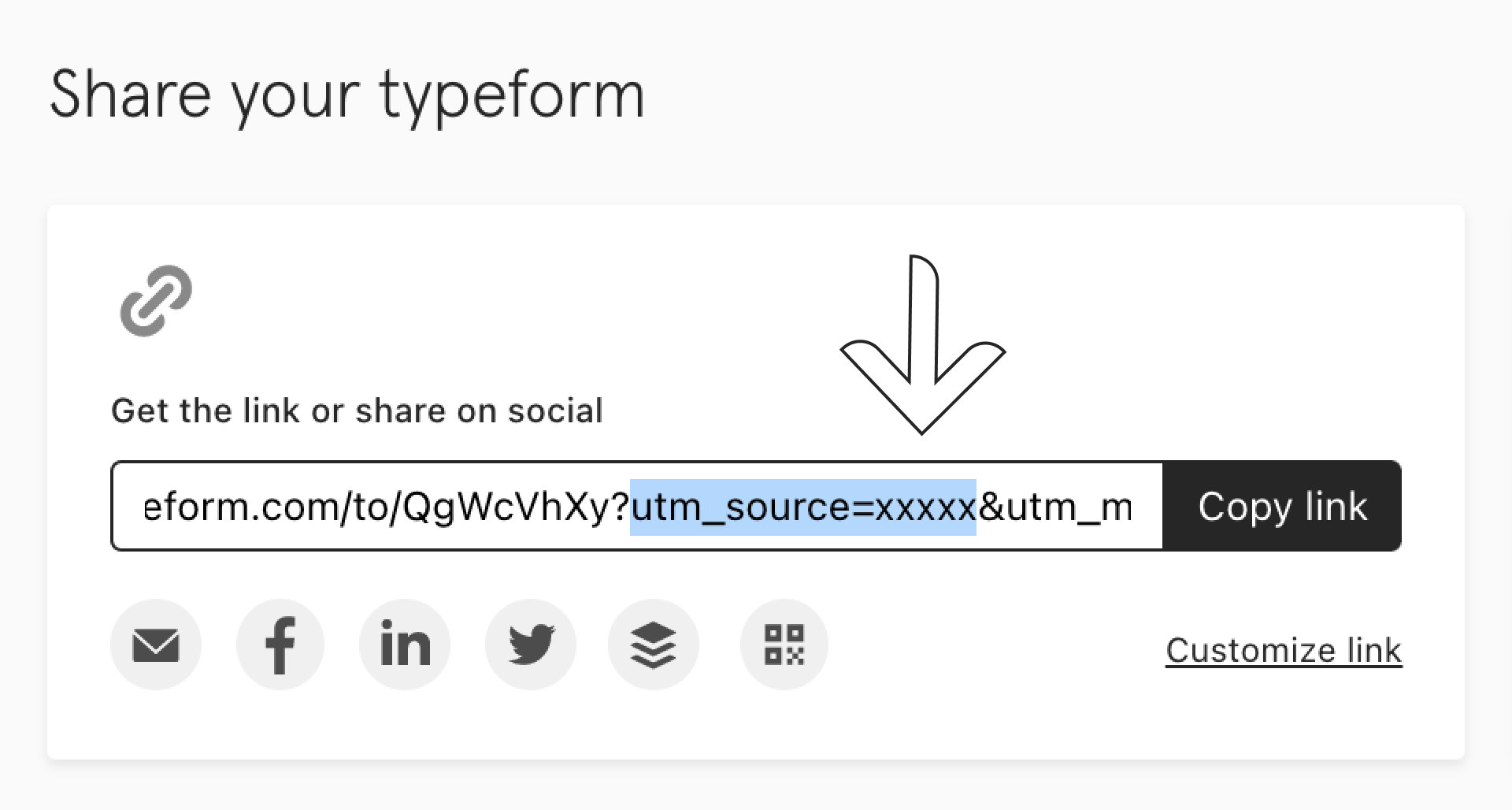1512x810 pixels.
Task: Share the typeform on Twitter
Action: coord(531,645)
